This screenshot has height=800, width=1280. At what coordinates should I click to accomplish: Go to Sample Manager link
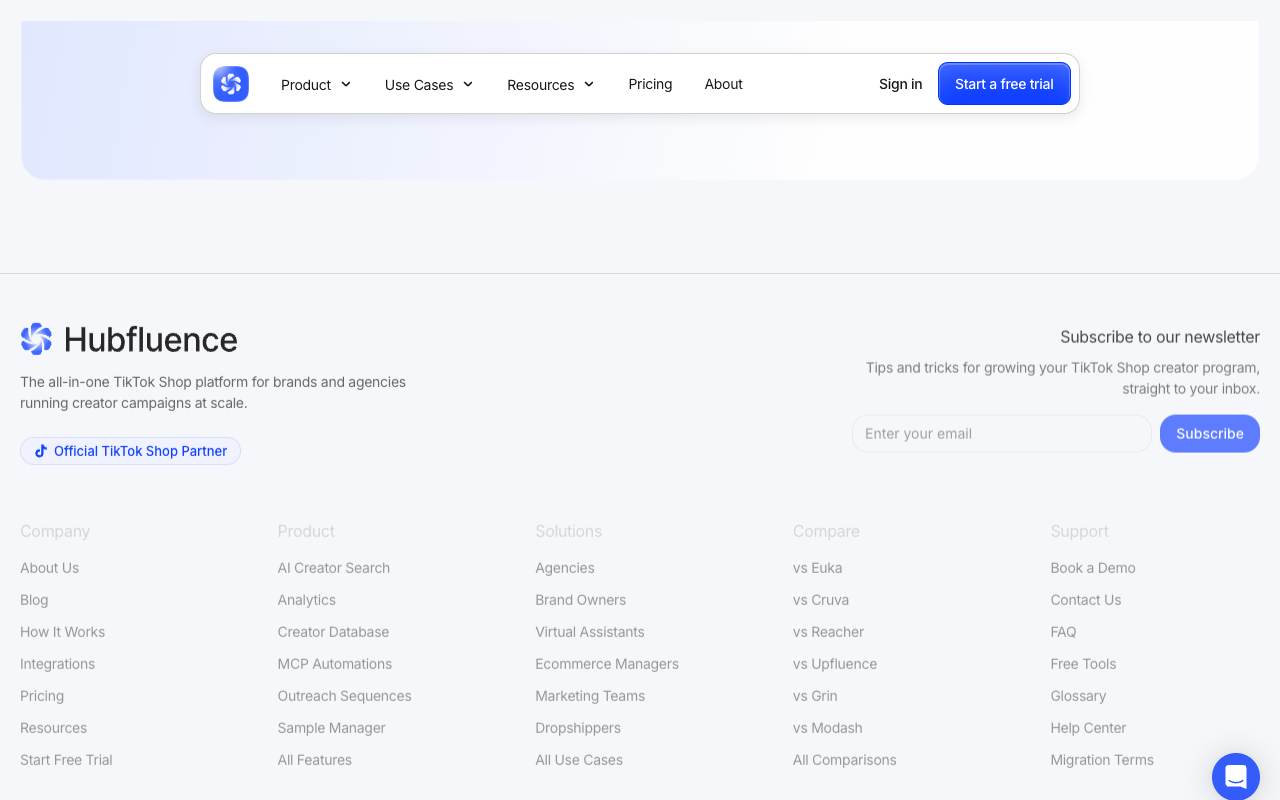point(332,728)
